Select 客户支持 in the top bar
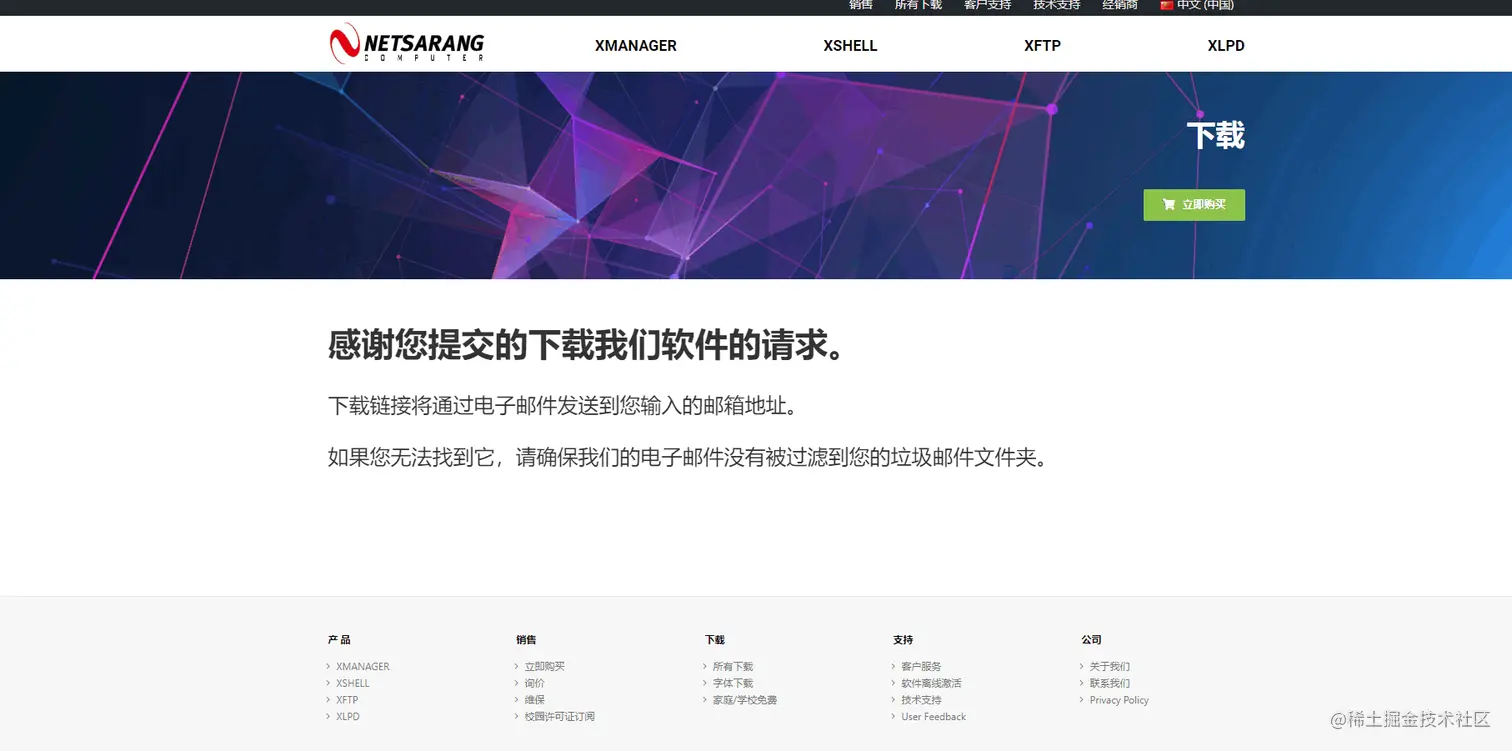Image resolution: width=1512 pixels, height=751 pixels. point(988,5)
